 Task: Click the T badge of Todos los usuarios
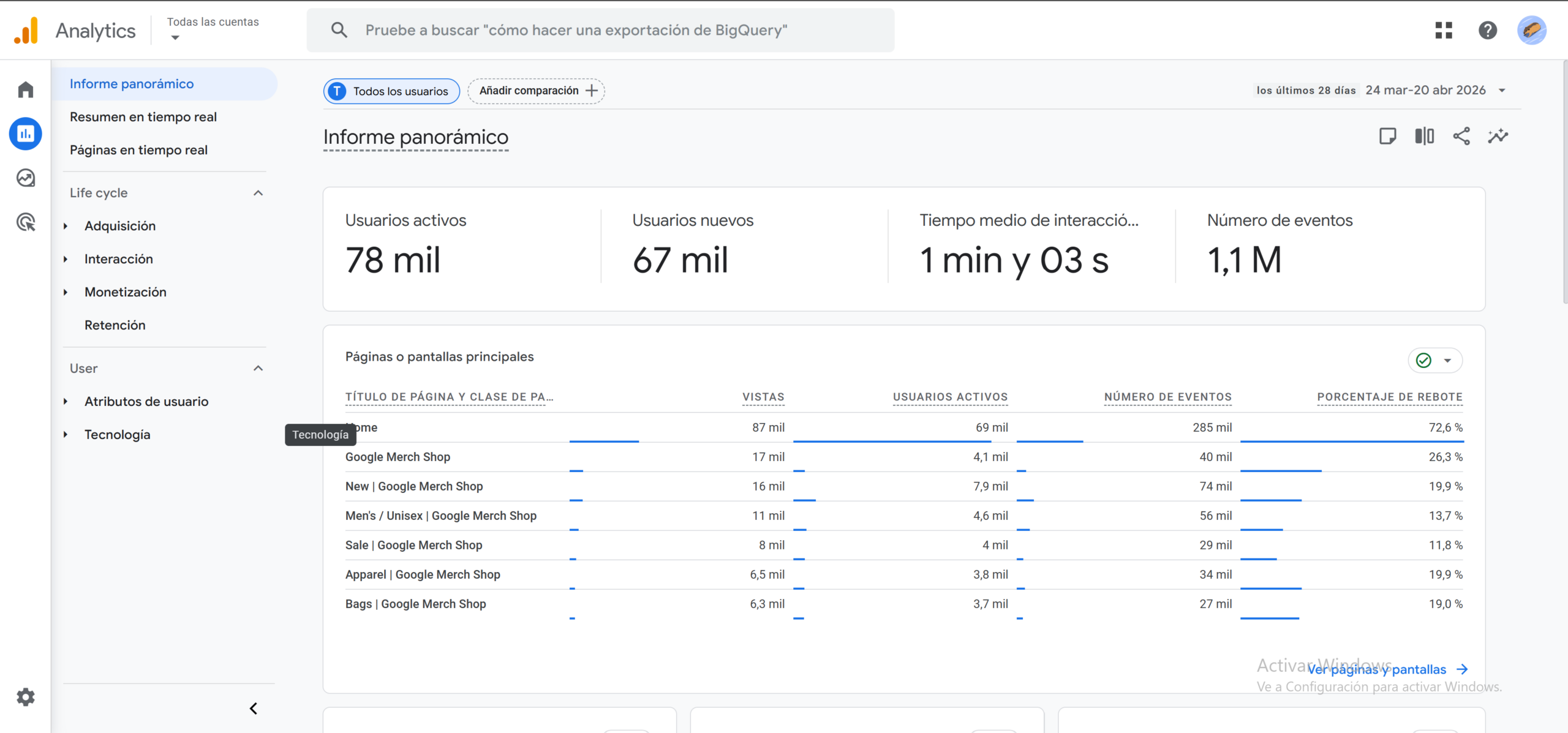[x=337, y=91]
